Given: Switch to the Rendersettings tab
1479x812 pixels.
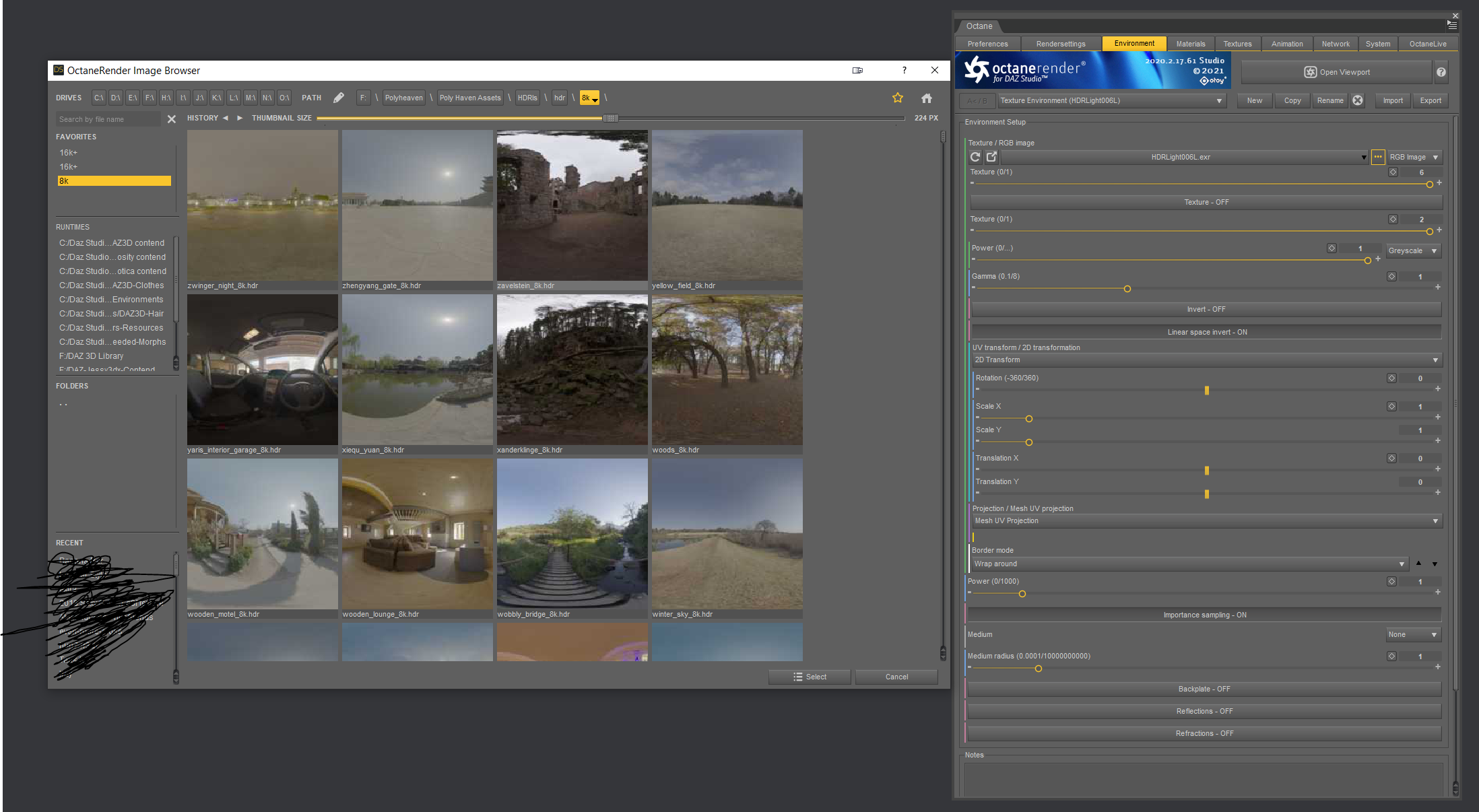Looking at the screenshot, I should [x=1060, y=44].
